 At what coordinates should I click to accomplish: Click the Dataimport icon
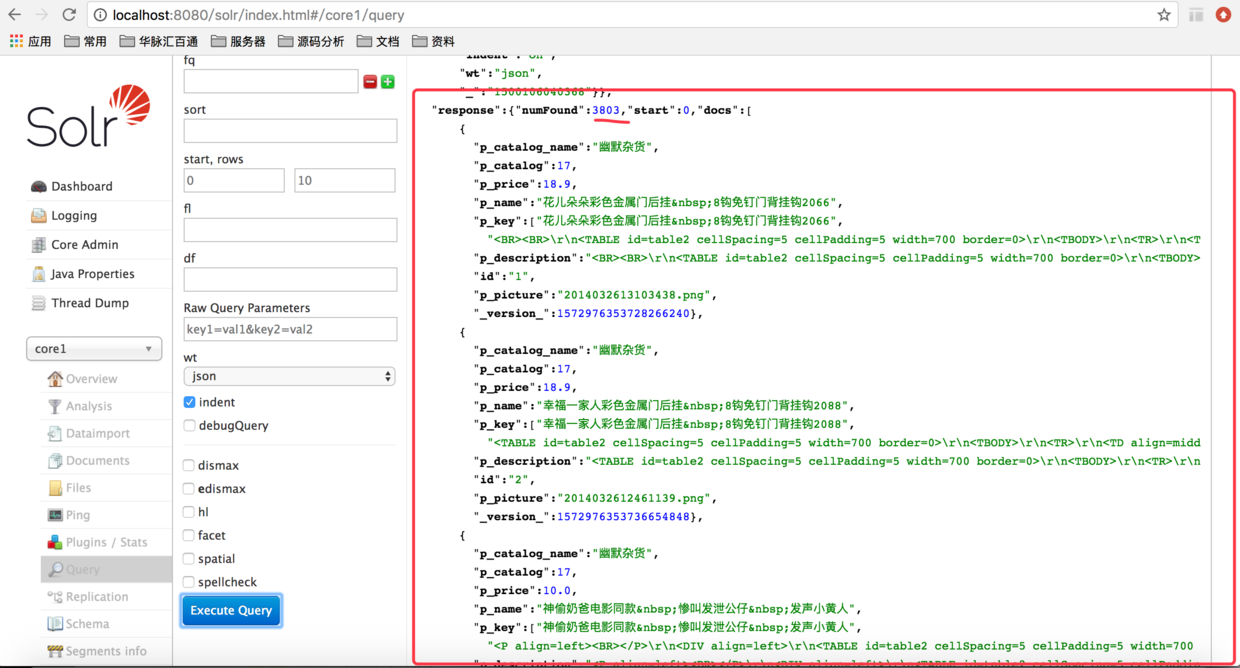55,433
